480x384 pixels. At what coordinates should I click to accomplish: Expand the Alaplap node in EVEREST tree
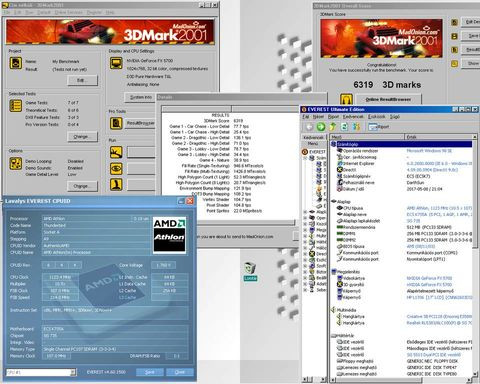[x=305, y=212]
